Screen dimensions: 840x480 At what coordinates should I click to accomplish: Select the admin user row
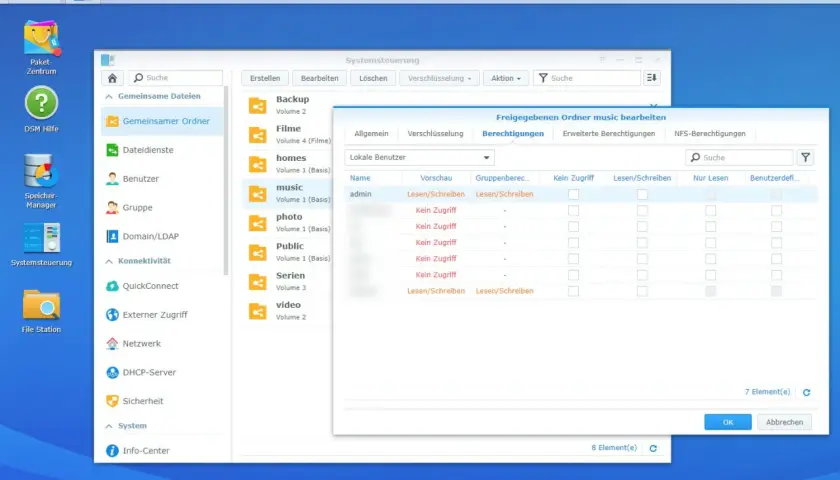(581, 194)
